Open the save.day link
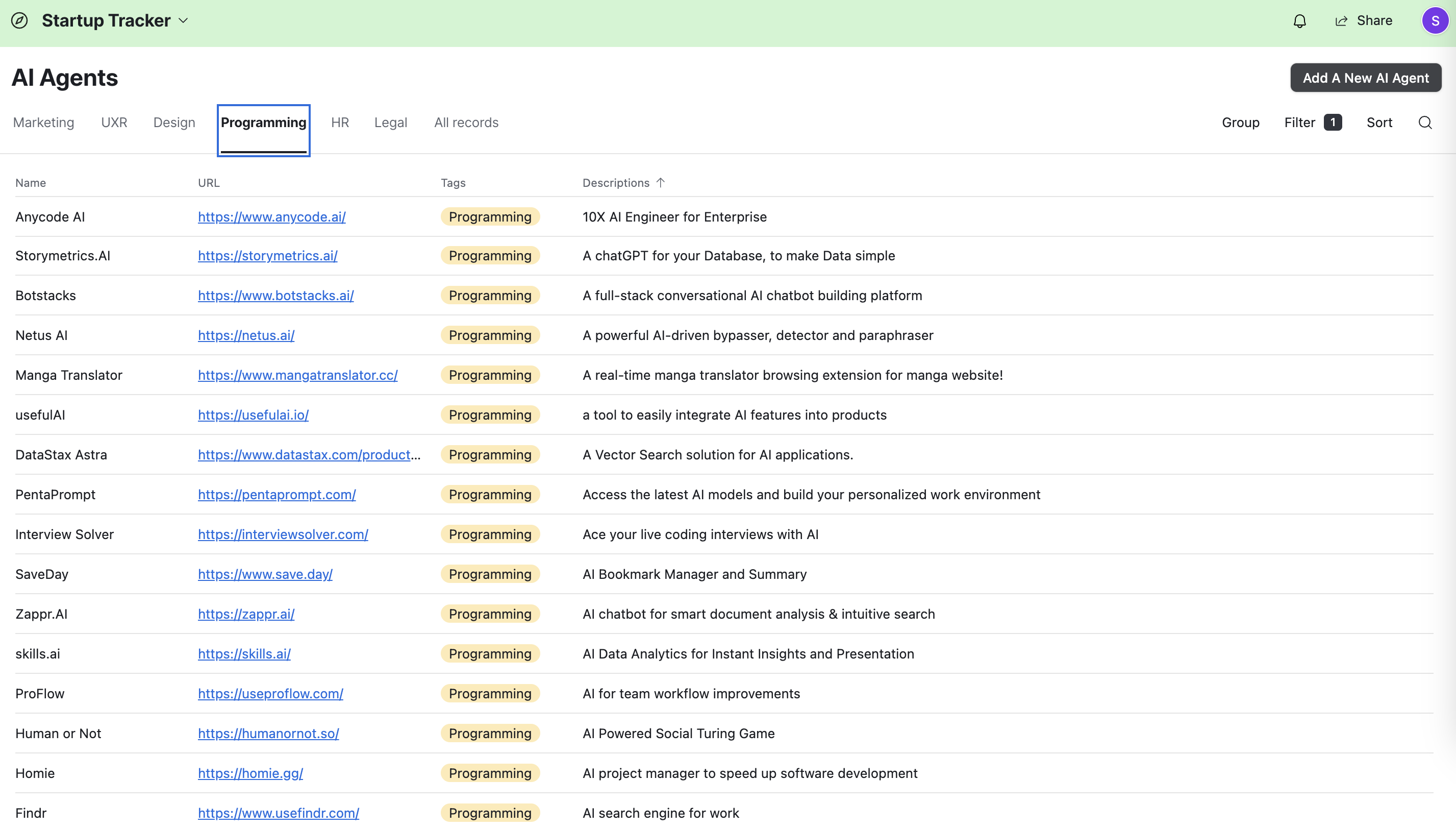Image resolution: width=1456 pixels, height=829 pixels. [x=265, y=574]
